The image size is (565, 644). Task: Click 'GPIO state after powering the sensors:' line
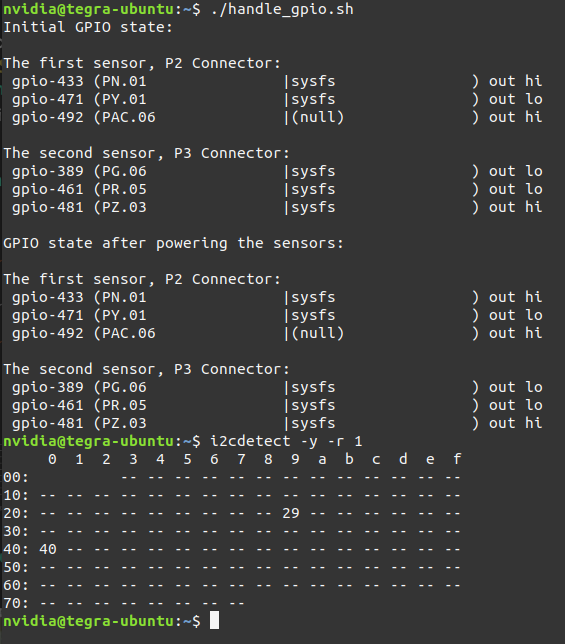coord(173,243)
